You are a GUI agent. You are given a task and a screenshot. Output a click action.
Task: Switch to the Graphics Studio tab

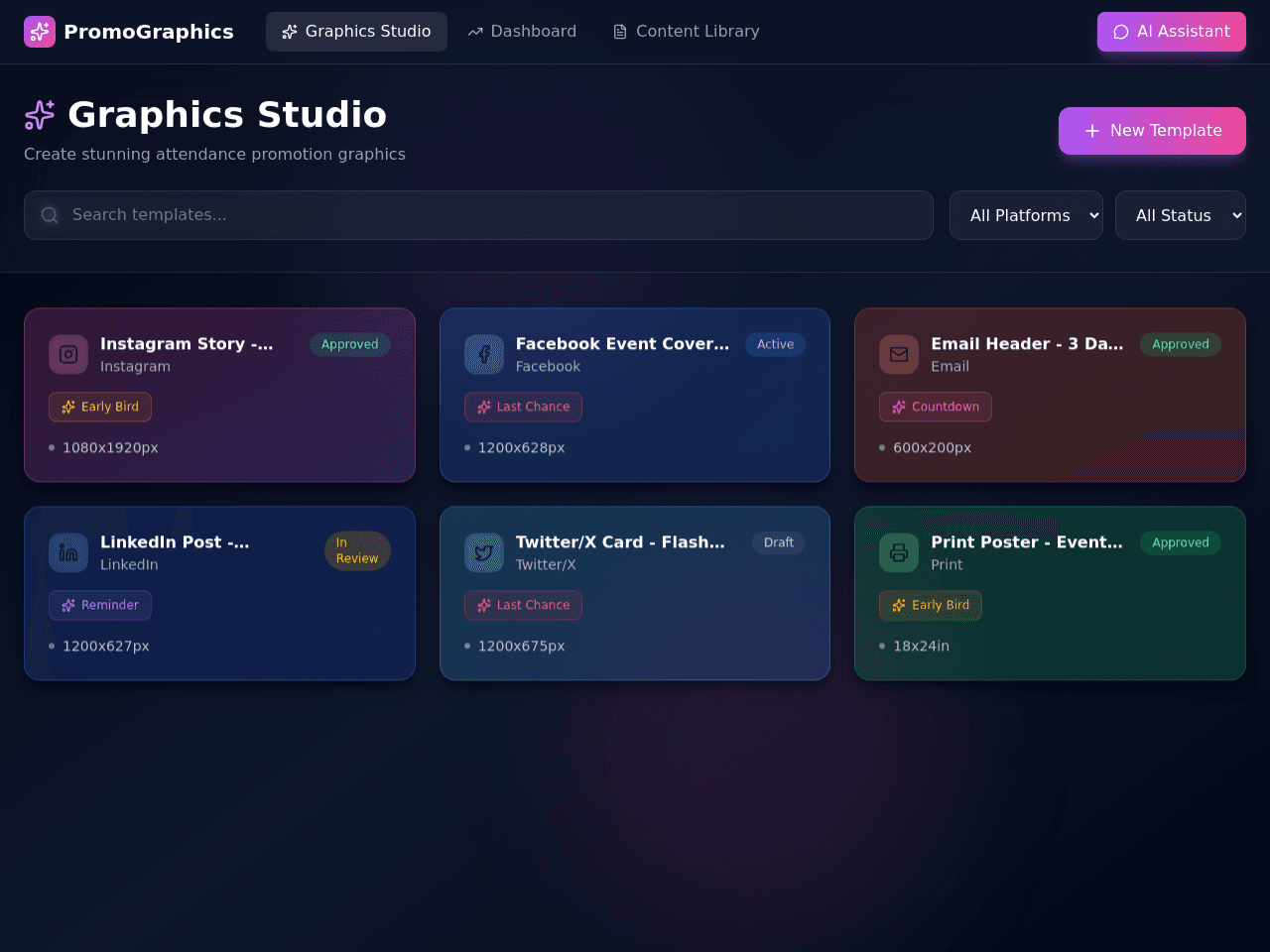(x=356, y=32)
